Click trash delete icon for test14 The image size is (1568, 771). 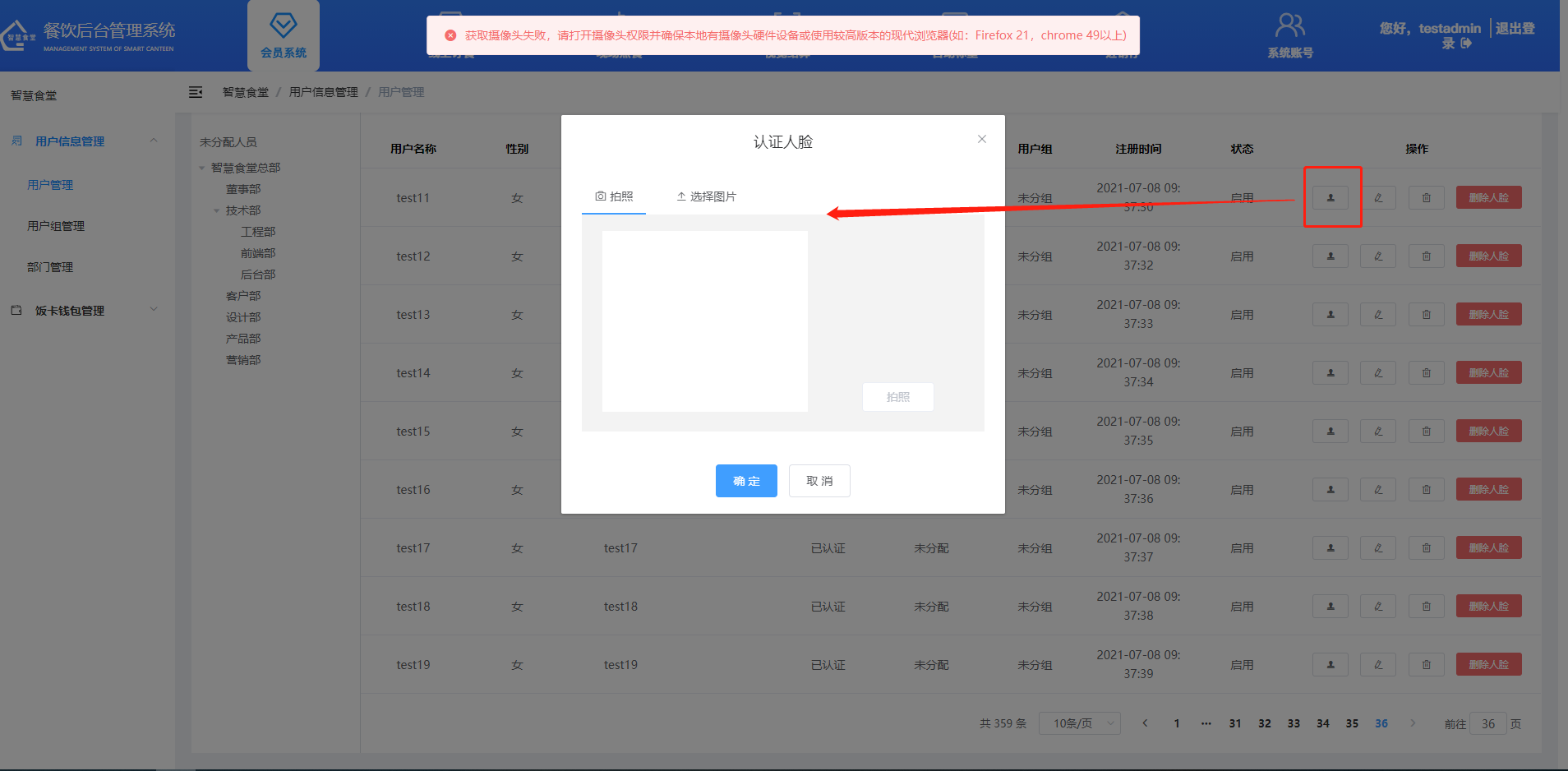(1426, 373)
